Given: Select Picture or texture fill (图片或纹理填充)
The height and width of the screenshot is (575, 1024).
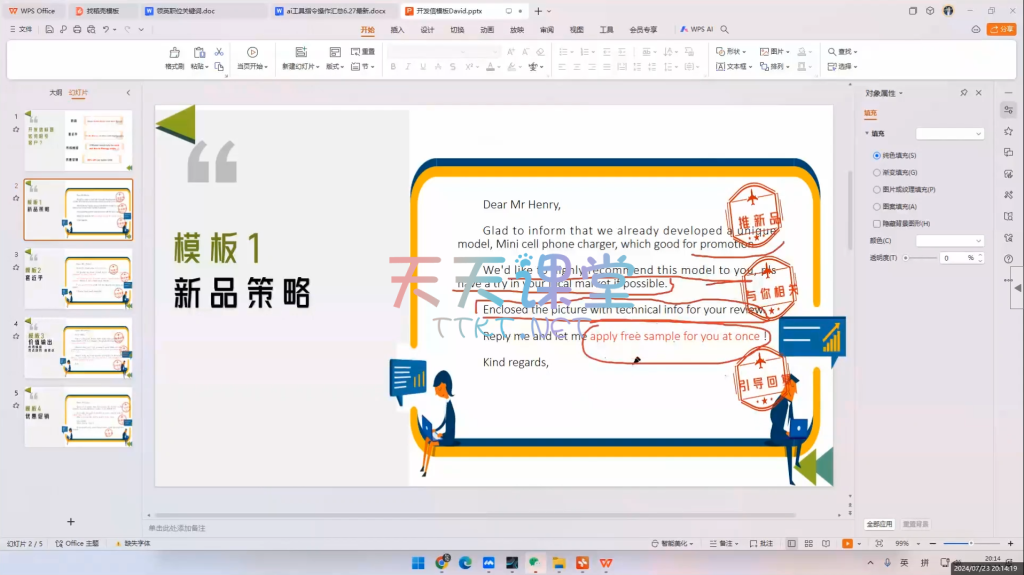Looking at the screenshot, I should pos(877,189).
